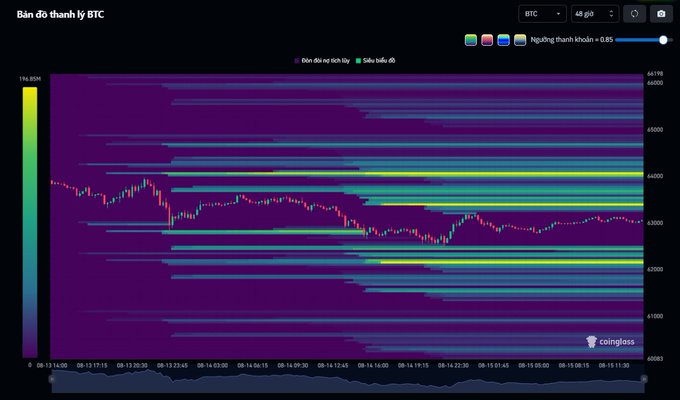Click the left handle of time range scrollbar
The image size is (680, 400).
pyautogui.click(x=52, y=379)
